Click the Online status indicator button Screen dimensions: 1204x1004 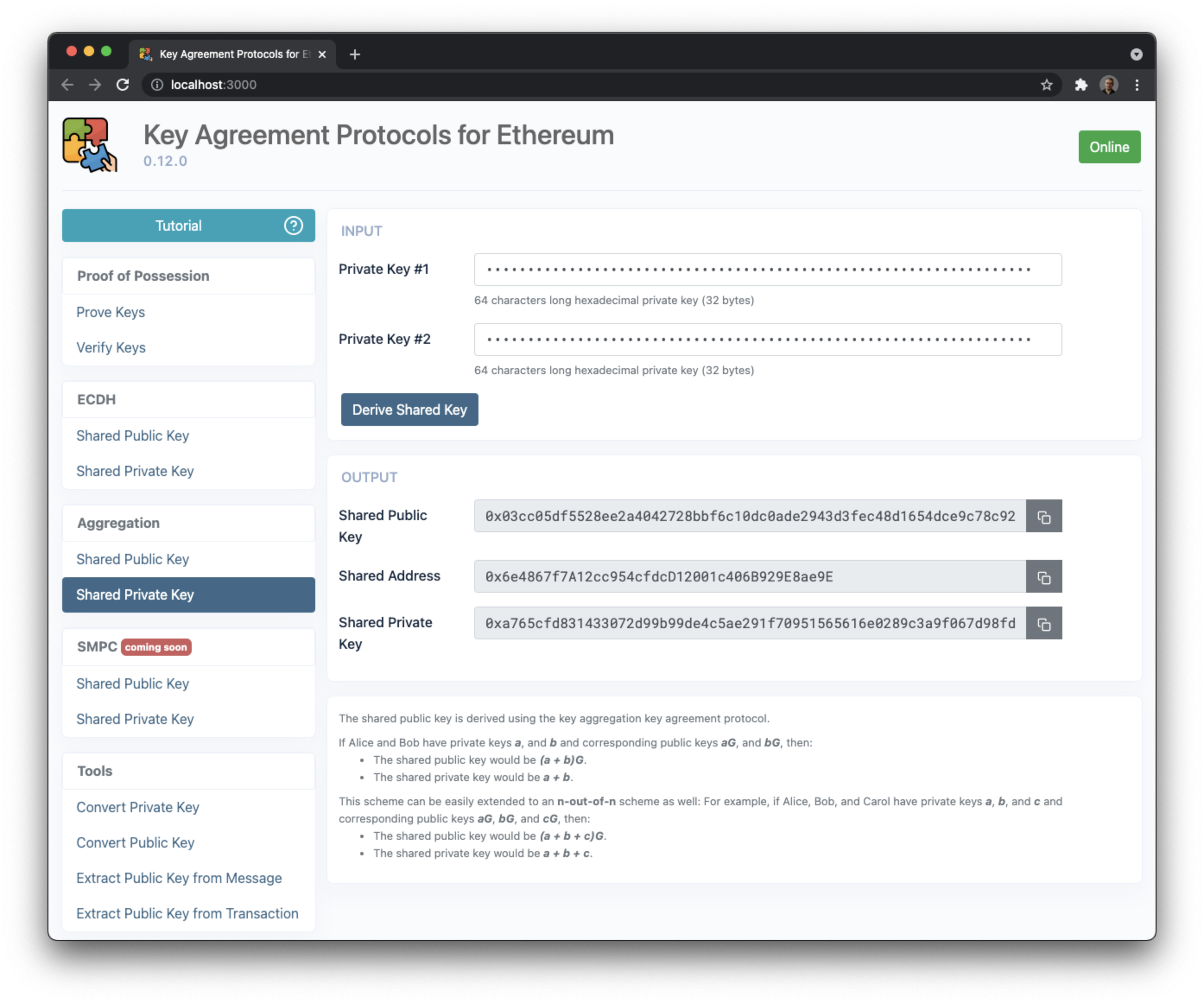[1109, 147]
